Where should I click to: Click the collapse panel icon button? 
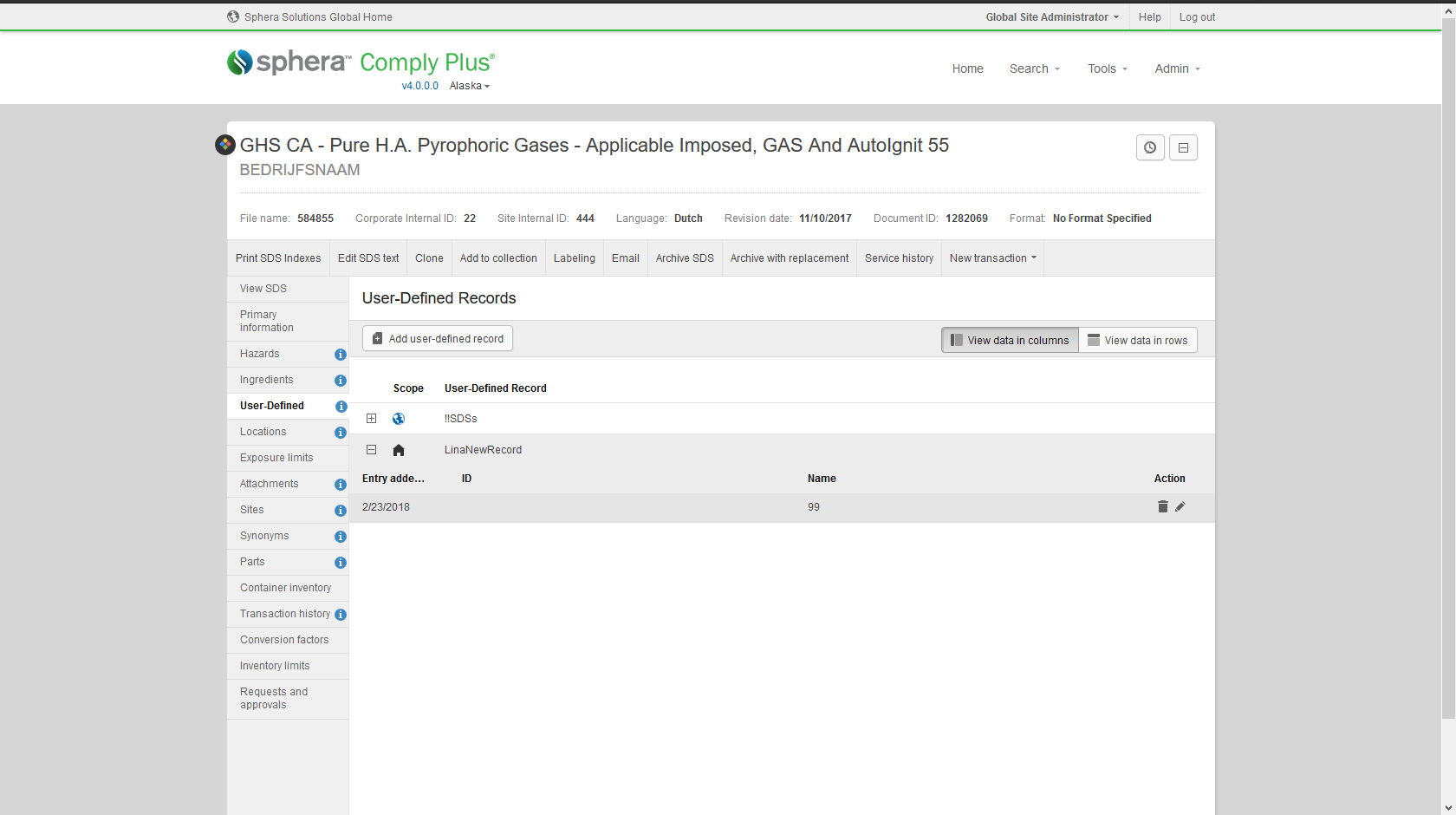[x=1183, y=147]
